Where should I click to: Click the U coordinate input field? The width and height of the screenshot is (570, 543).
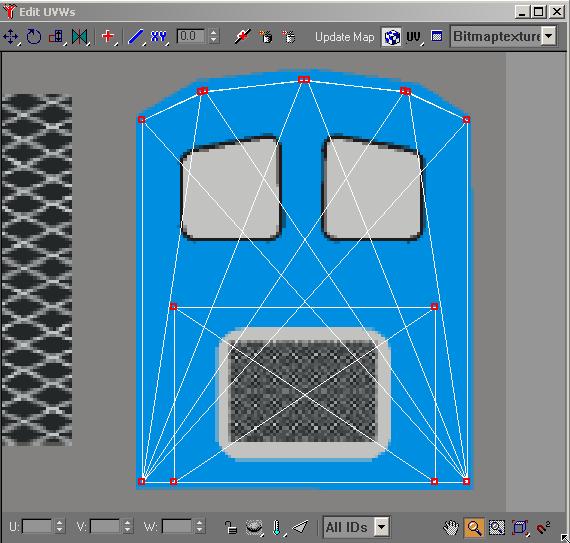tap(36, 526)
